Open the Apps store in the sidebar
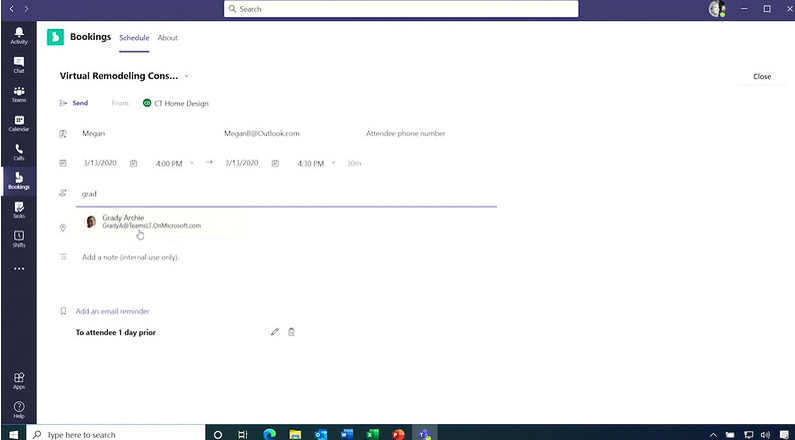Screen dimensions: 795x440 [19, 381]
